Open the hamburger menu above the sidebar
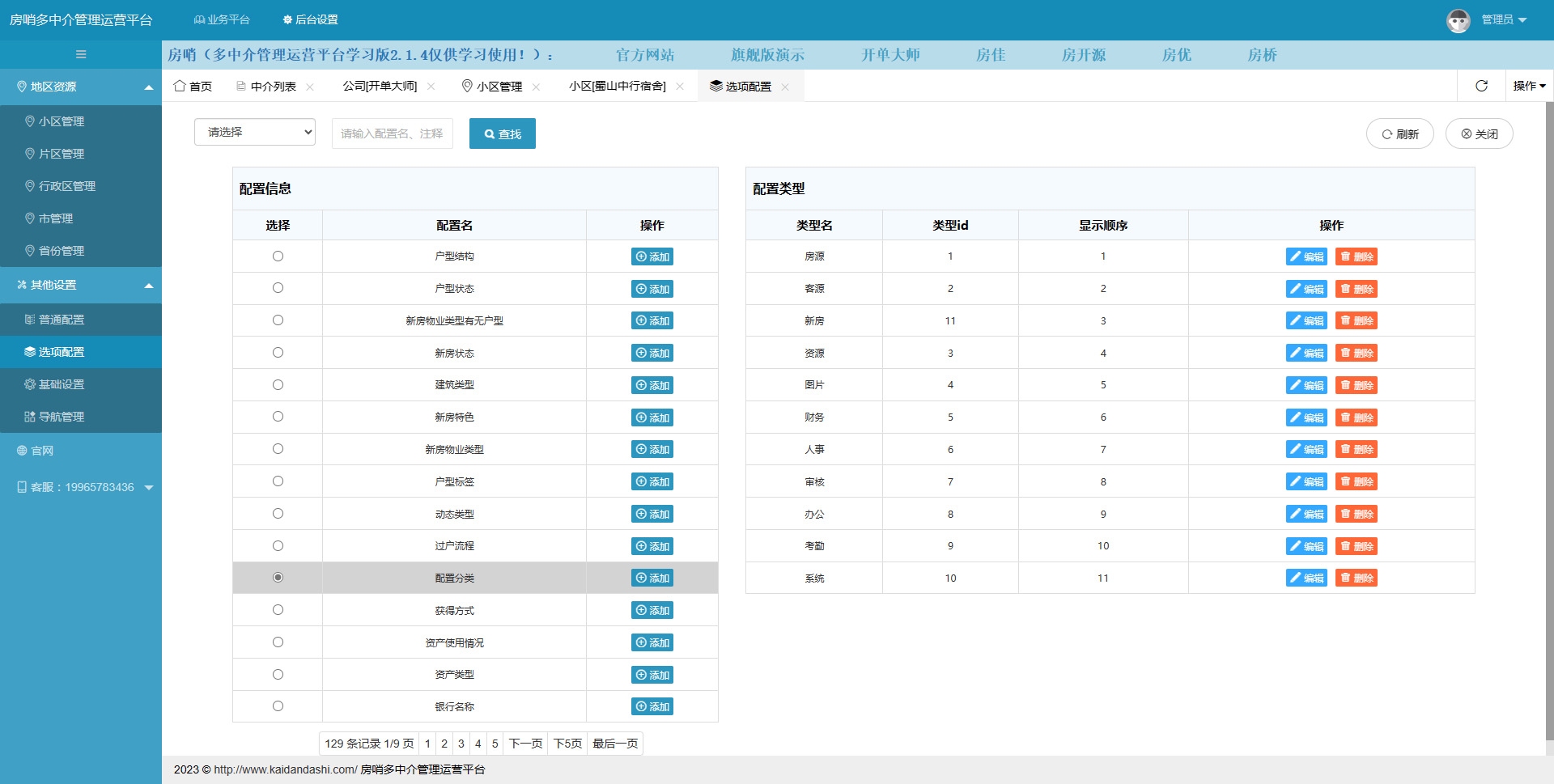Screen dimensions: 1554x784 (x=80, y=54)
